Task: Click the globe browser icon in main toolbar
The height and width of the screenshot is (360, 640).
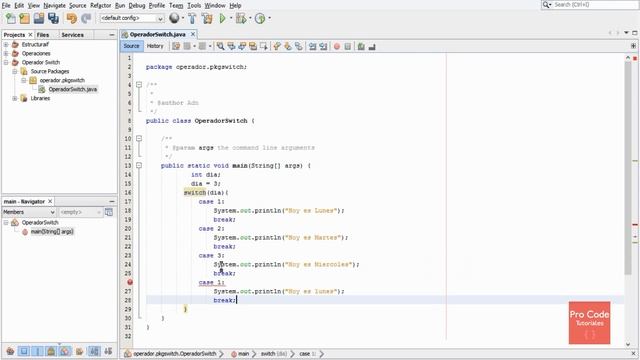Action: (x=174, y=18)
